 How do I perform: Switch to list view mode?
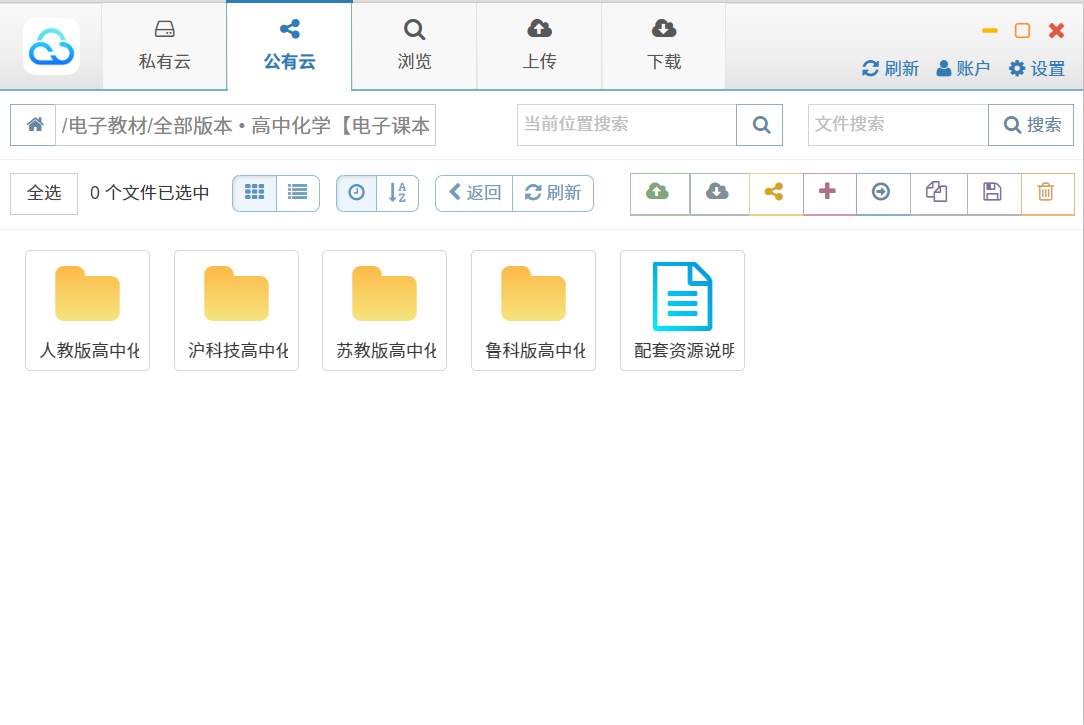point(297,193)
